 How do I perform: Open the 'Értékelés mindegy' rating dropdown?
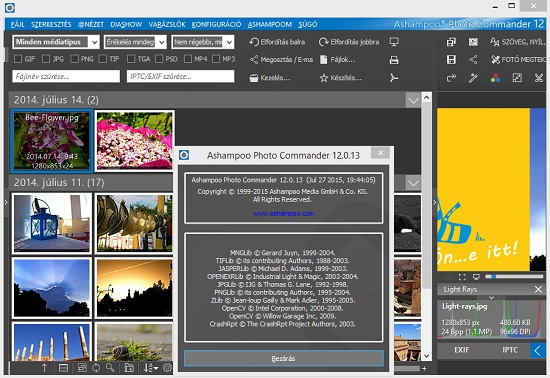pyautogui.click(x=135, y=42)
